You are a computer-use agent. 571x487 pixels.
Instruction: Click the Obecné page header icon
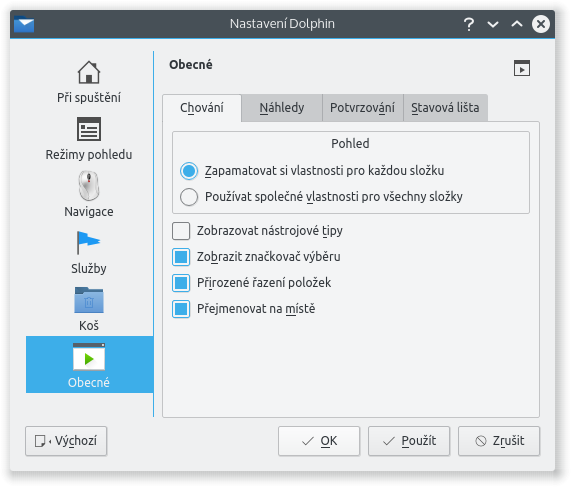coord(521,68)
